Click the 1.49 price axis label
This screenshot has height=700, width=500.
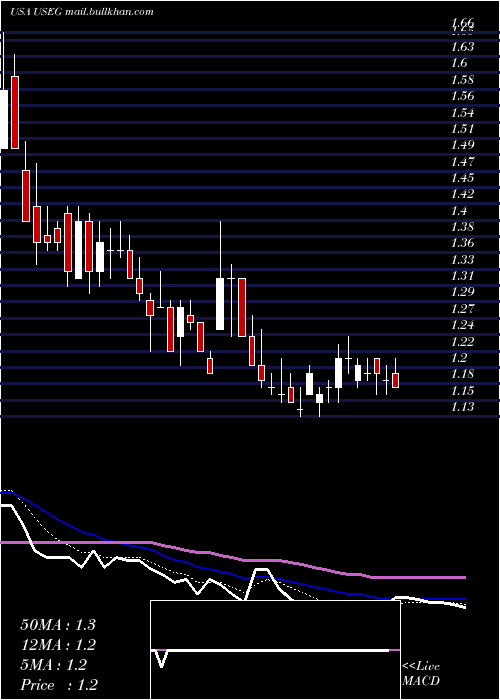pyautogui.click(x=462, y=145)
